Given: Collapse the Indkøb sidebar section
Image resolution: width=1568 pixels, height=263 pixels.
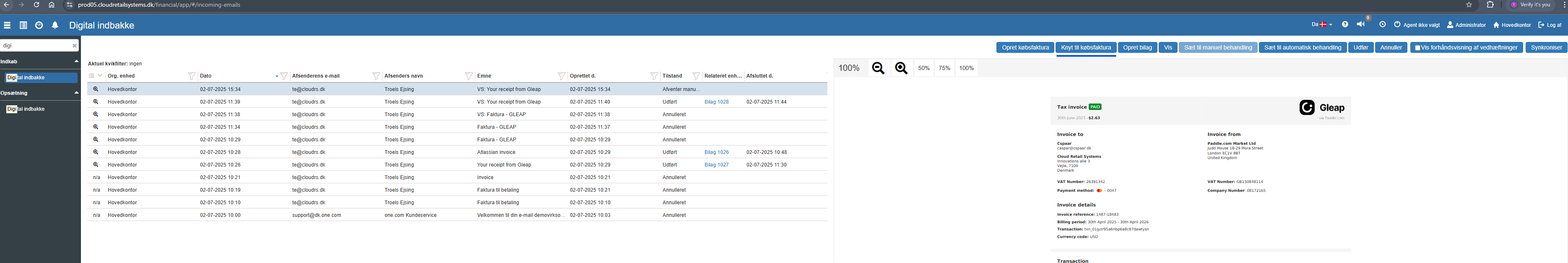Looking at the screenshot, I should click(x=76, y=62).
